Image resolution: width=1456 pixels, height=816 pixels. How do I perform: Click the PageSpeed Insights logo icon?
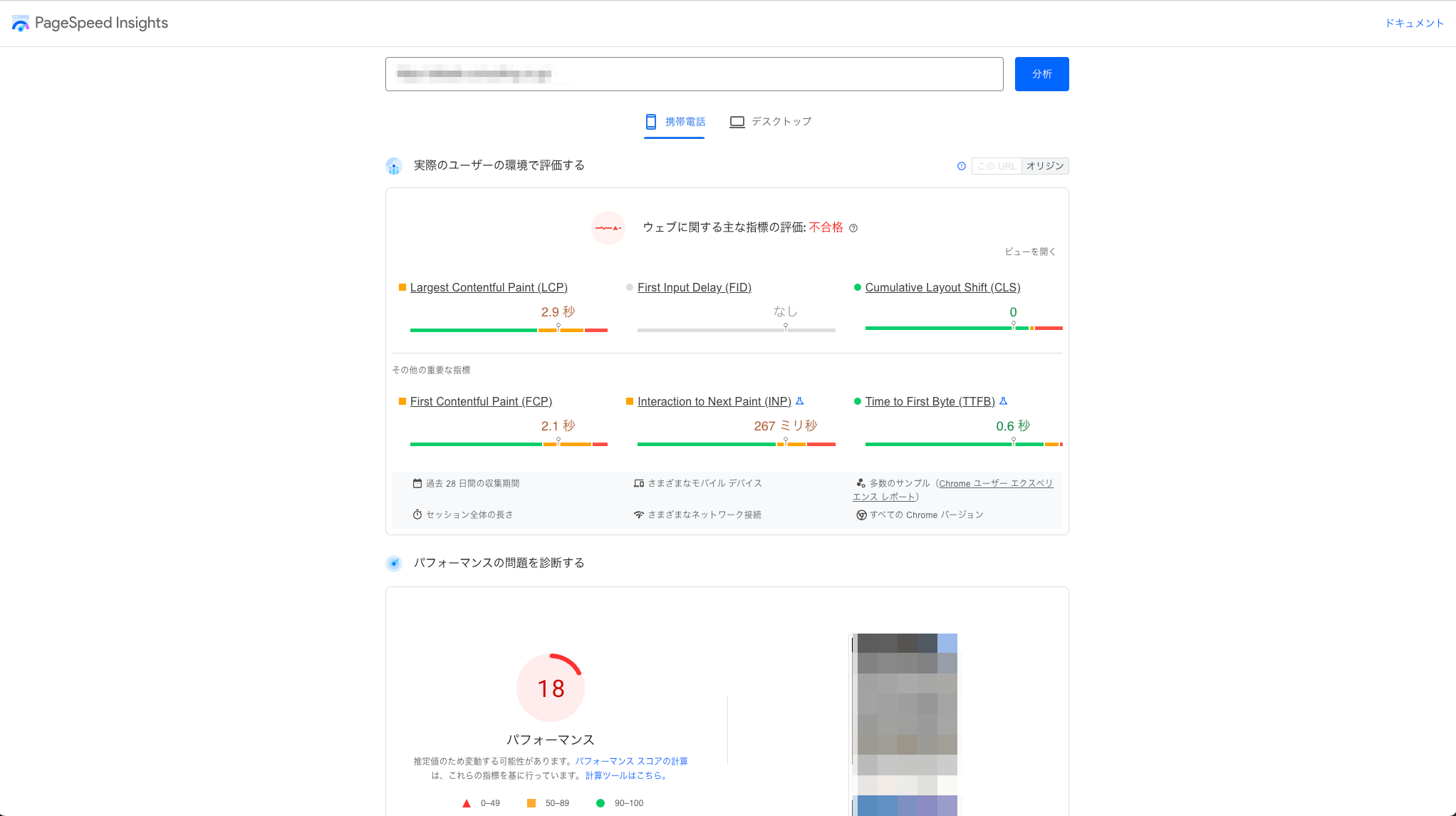point(21,24)
